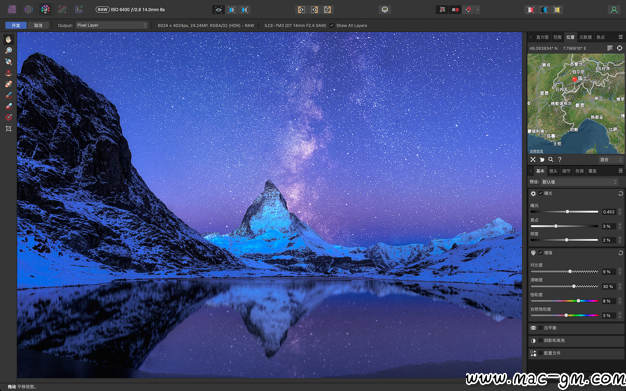Reset the Exposure section with revert arrow
Viewport: 626px width, 391px height.
[x=620, y=193]
